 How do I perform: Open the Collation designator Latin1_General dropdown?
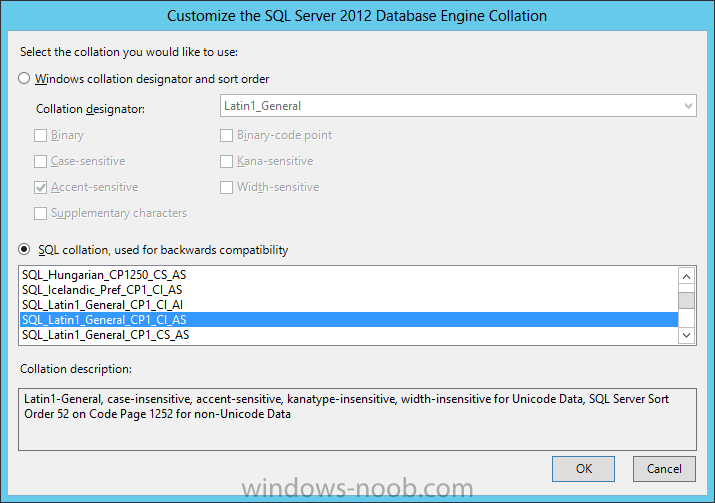458,106
